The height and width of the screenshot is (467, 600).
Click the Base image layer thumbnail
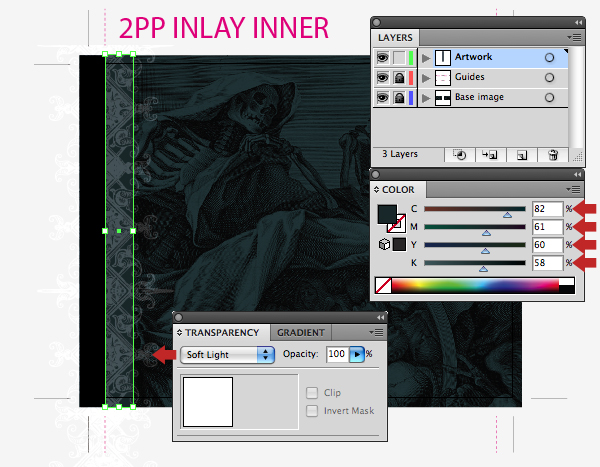(x=443, y=98)
